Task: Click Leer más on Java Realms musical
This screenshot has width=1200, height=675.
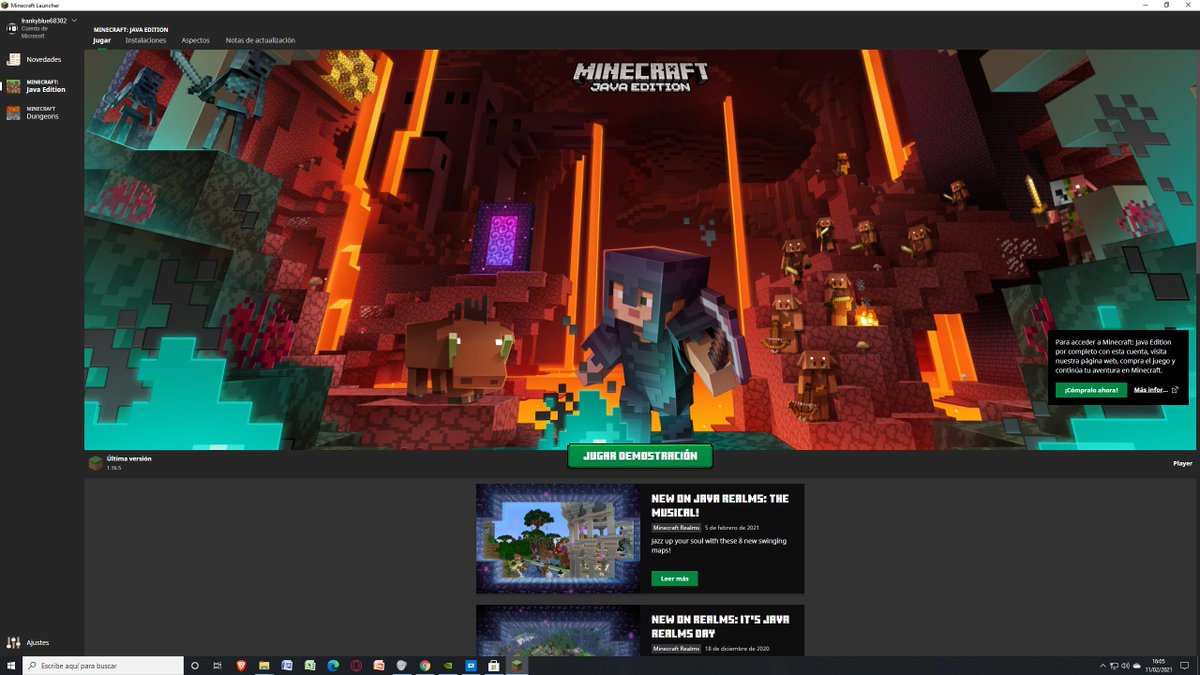Action: (x=675, y=579)
